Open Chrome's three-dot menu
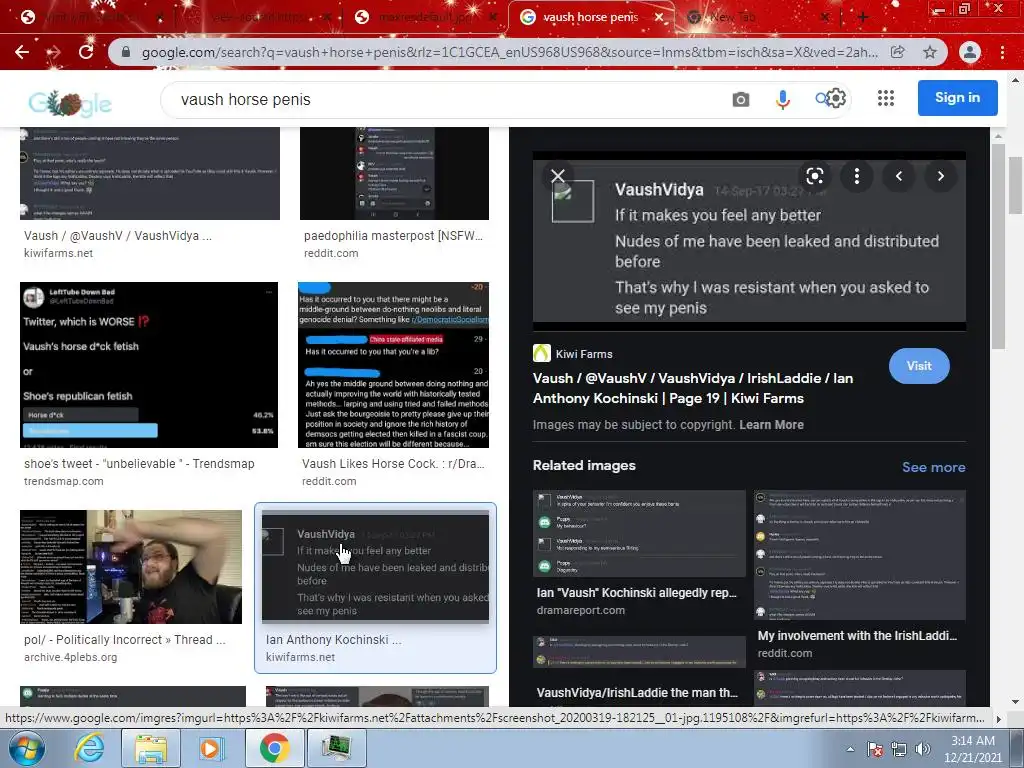 click(x=1002, y=52)
